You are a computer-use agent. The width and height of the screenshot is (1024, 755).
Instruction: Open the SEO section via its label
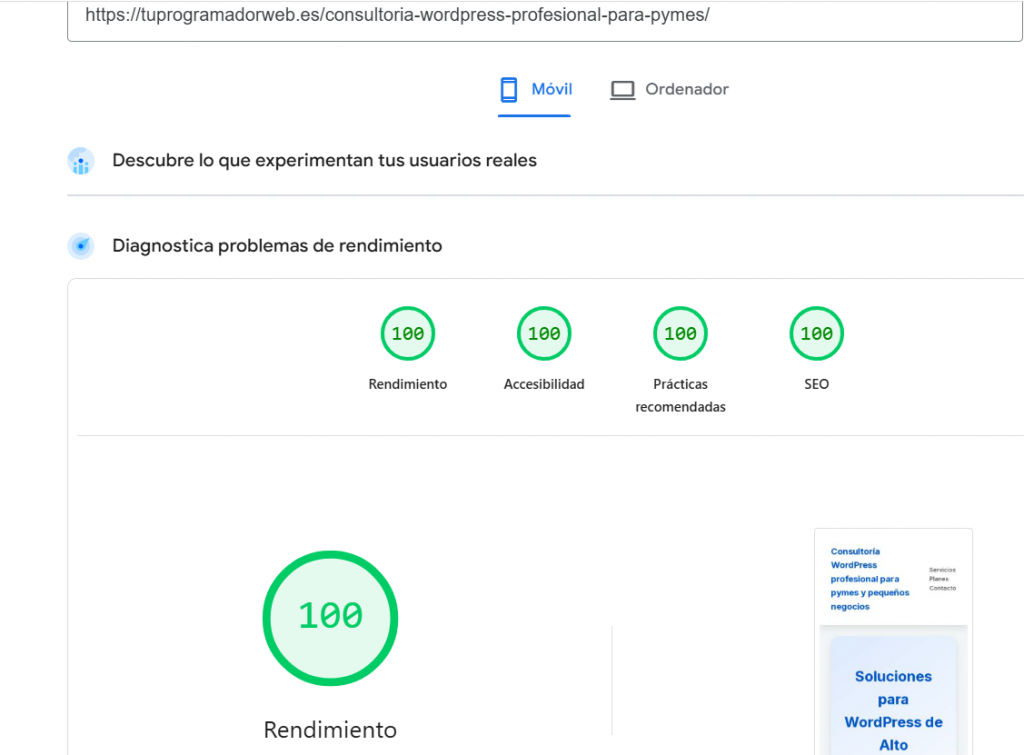point(816,384)
